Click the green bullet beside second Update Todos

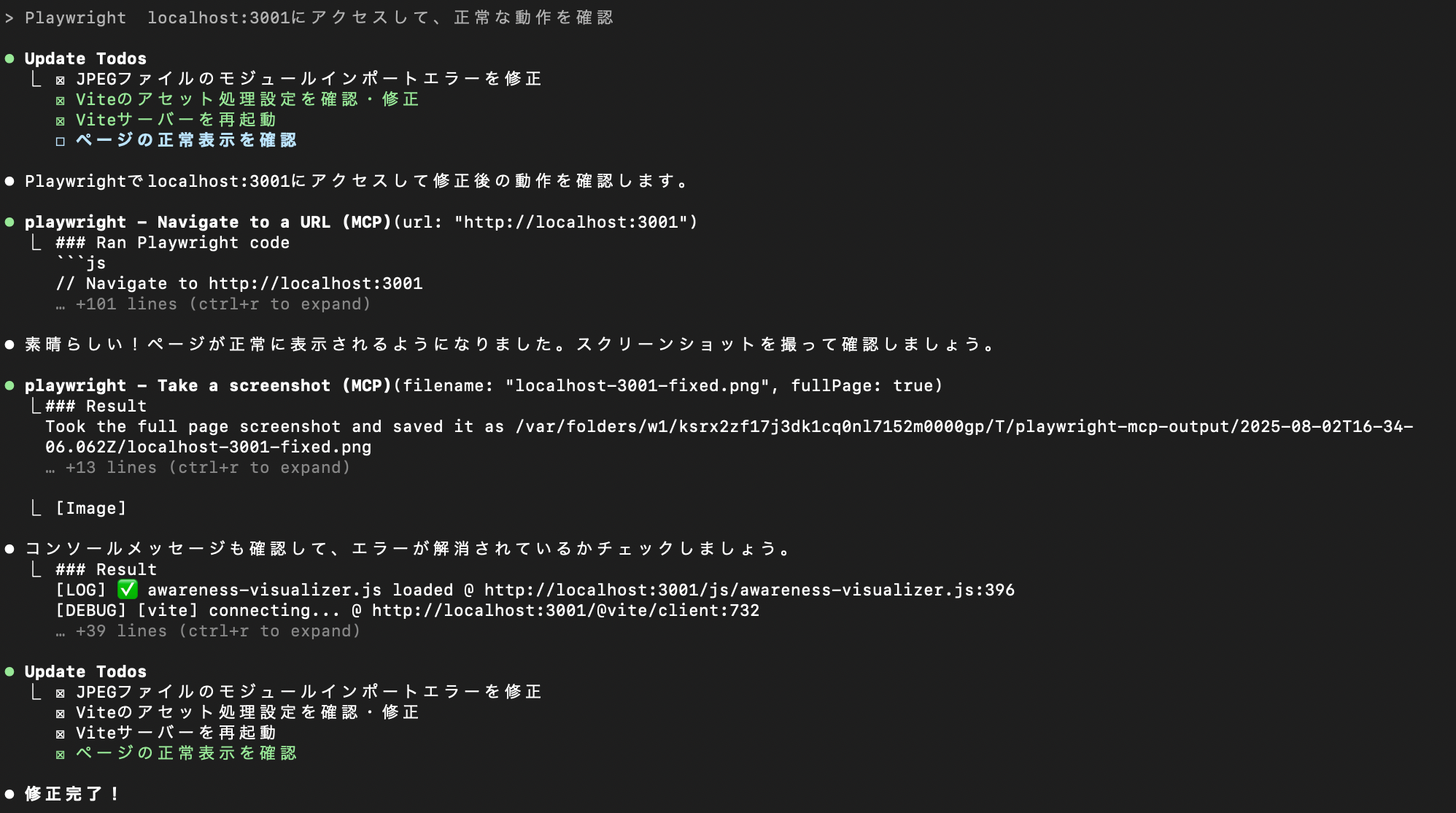[x=9, y=671]
